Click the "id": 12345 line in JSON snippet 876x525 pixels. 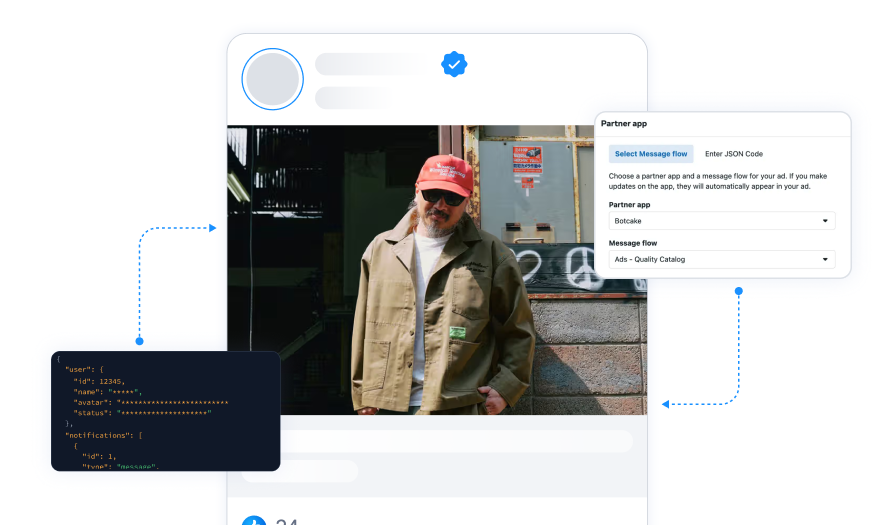(99, 381)
